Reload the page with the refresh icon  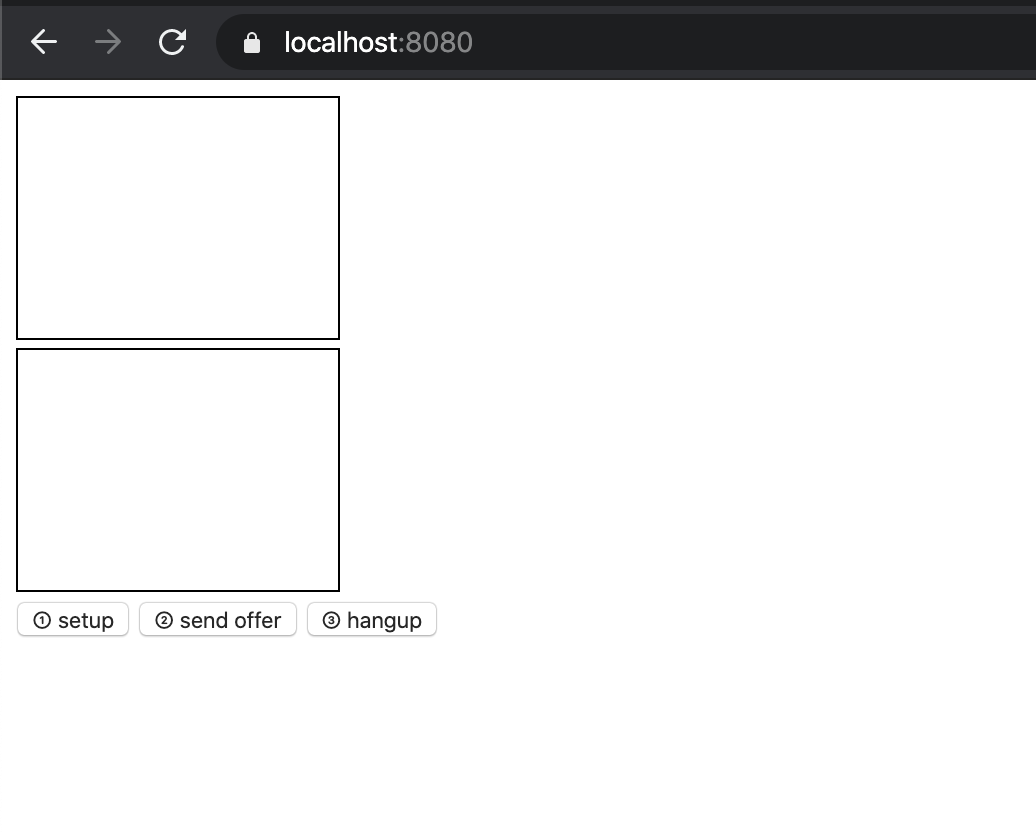172,42
